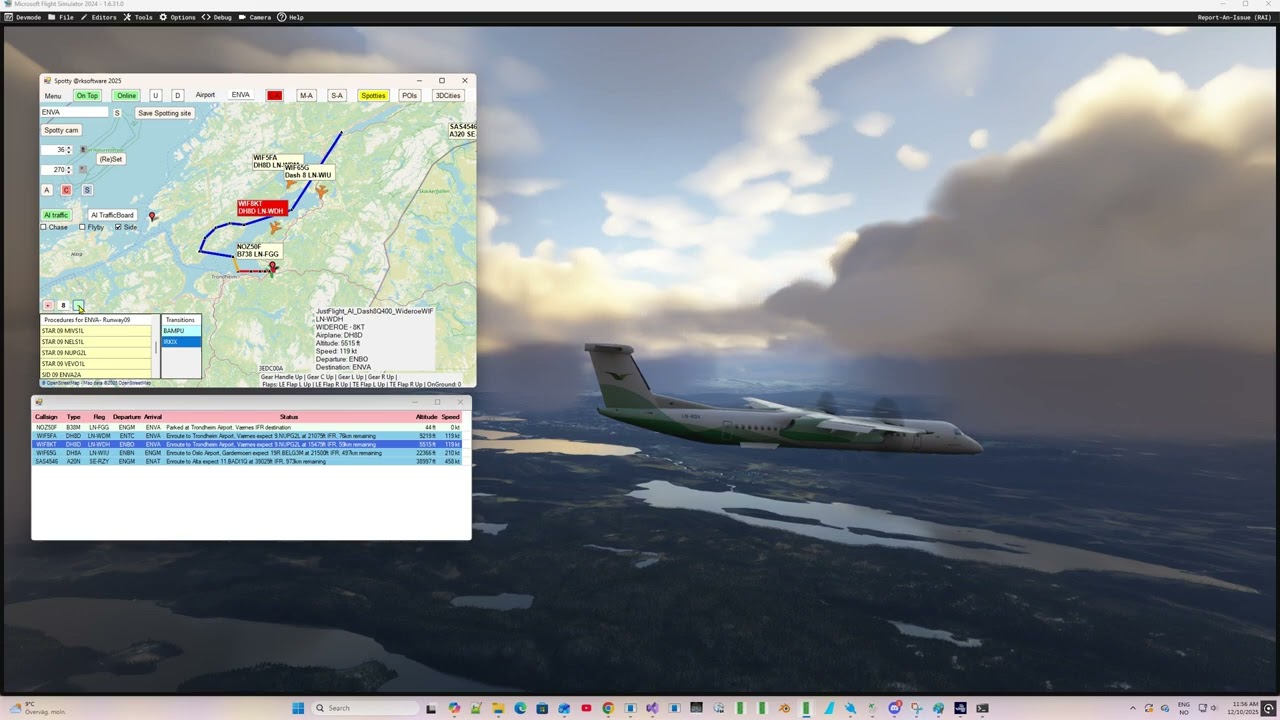Click the orange aircraft icon near WIF65G label

pos(321,191)
